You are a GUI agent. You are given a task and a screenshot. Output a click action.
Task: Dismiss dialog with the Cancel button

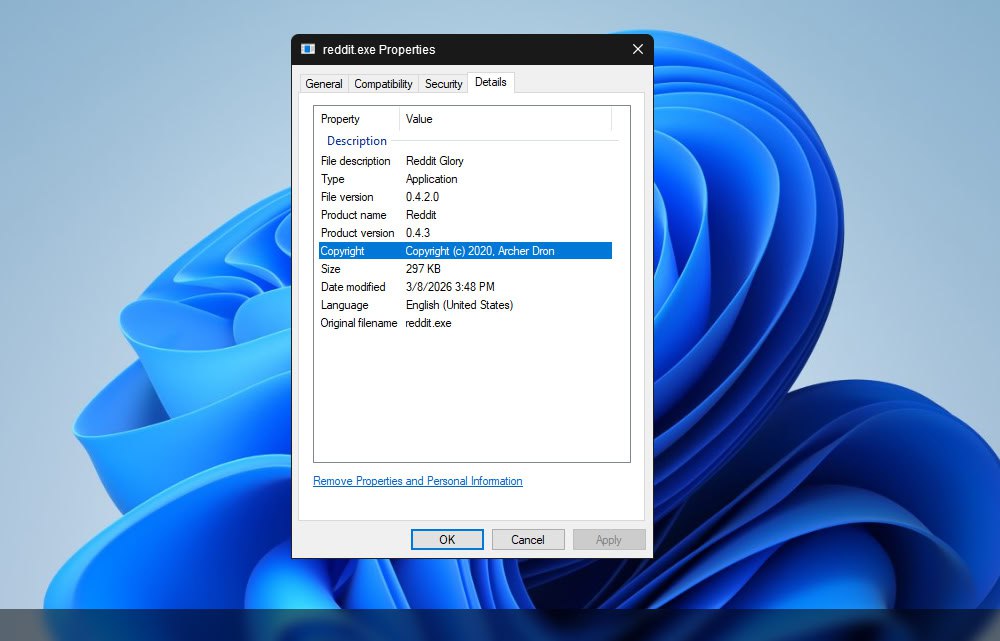click(528, 540)
